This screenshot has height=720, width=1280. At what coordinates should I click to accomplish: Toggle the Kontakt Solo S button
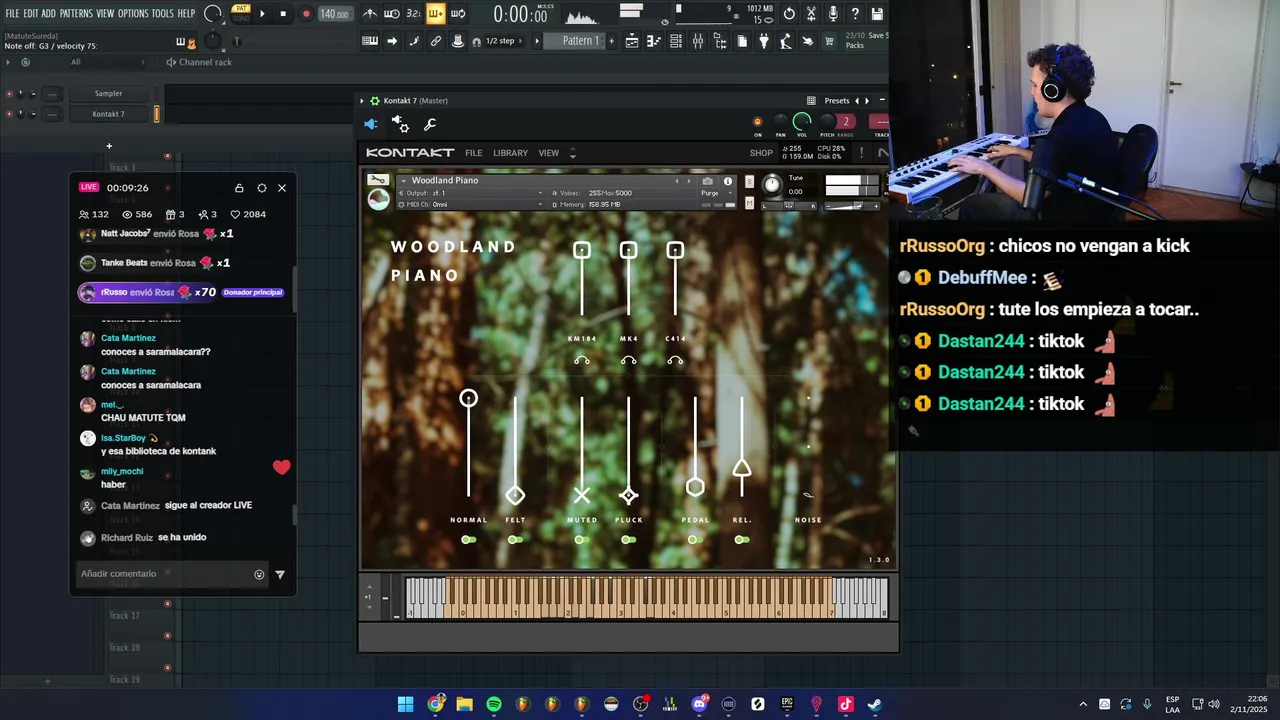coord(749,182)
